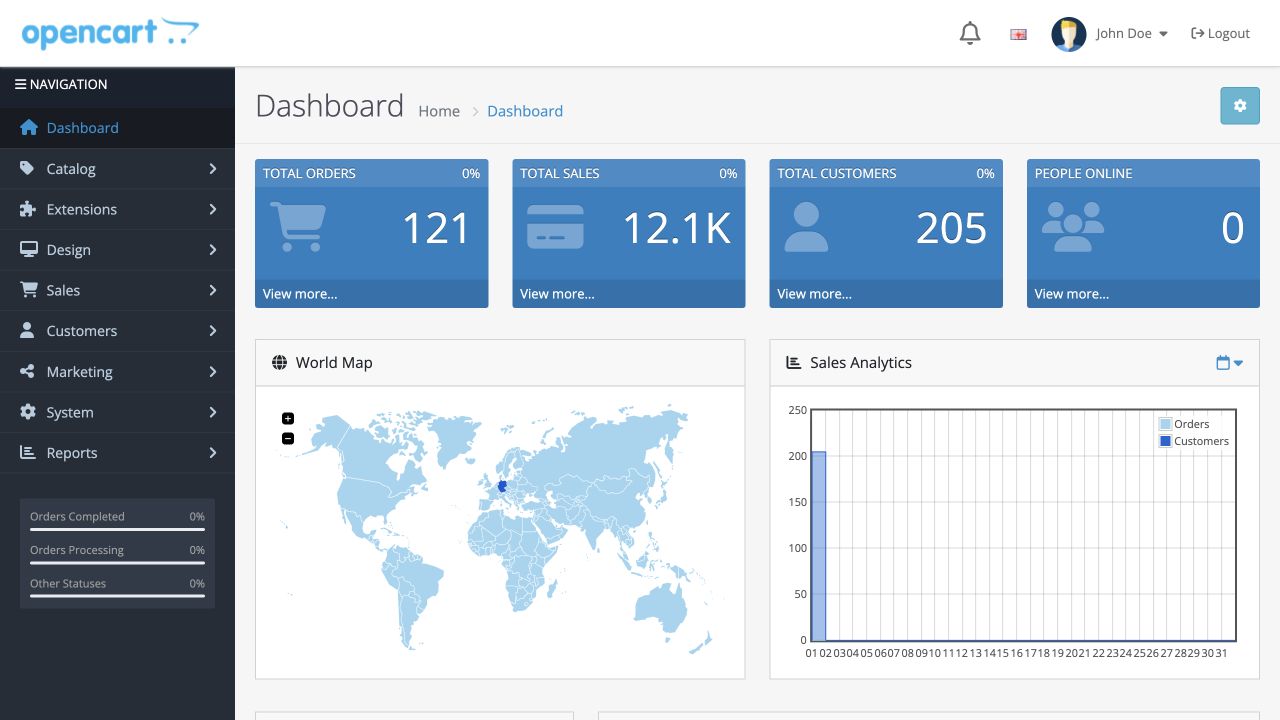Click the language flag icon
Screen dimensions: 1280x720
click(x=1018, y=34)
